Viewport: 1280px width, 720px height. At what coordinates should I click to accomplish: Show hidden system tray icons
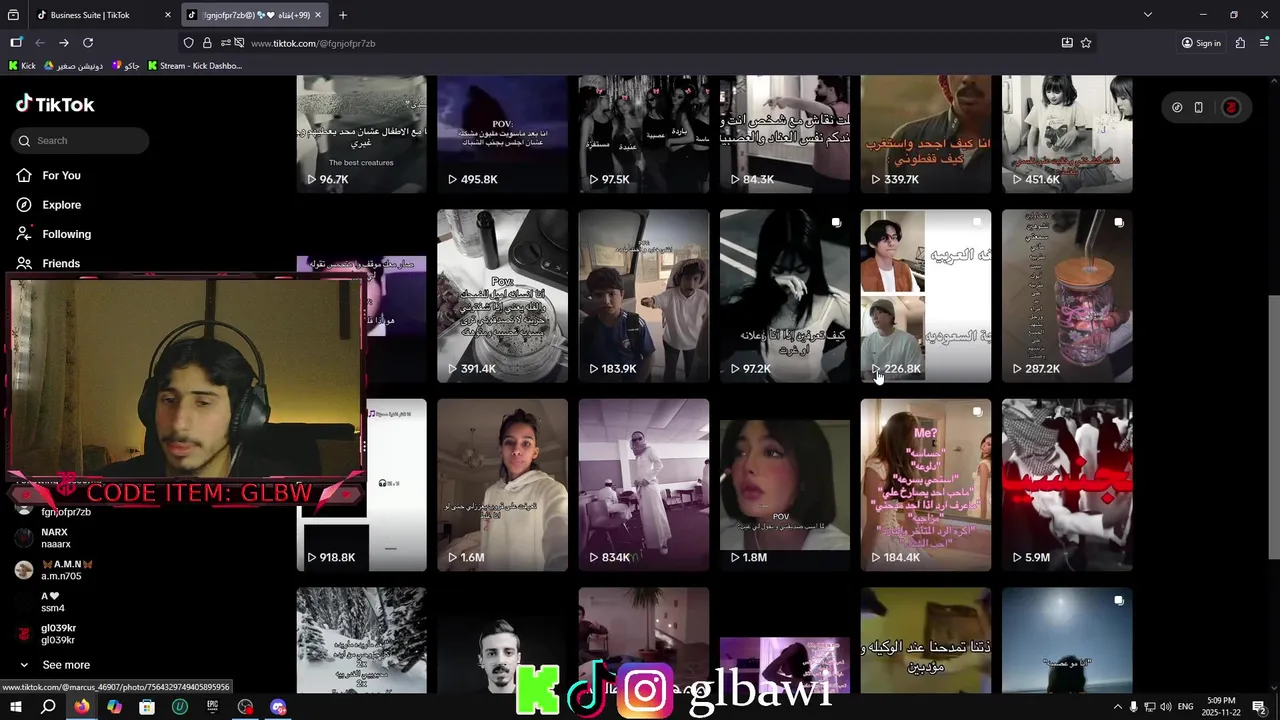point(1117,707)
